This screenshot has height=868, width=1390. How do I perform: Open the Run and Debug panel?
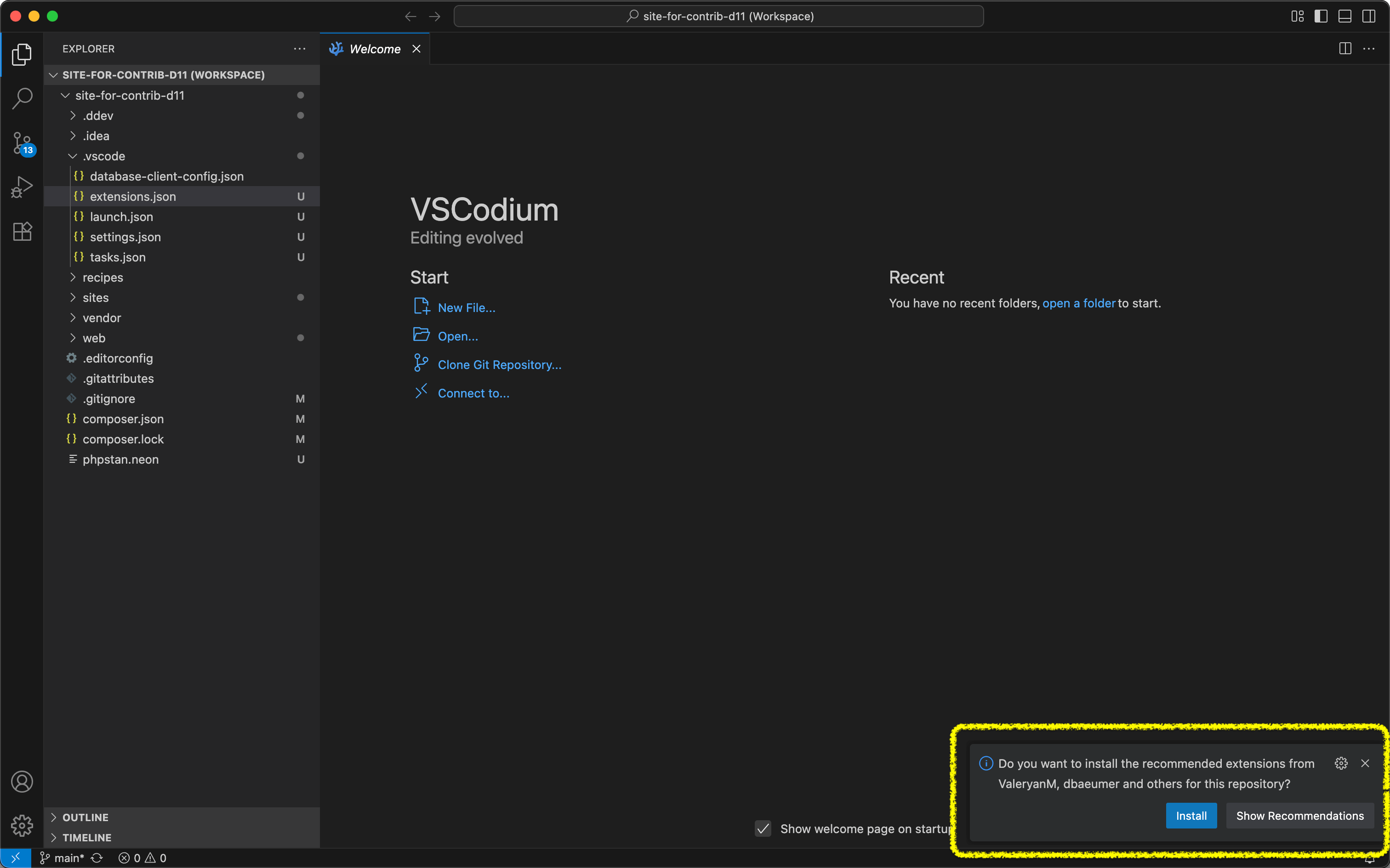point(22,187)
